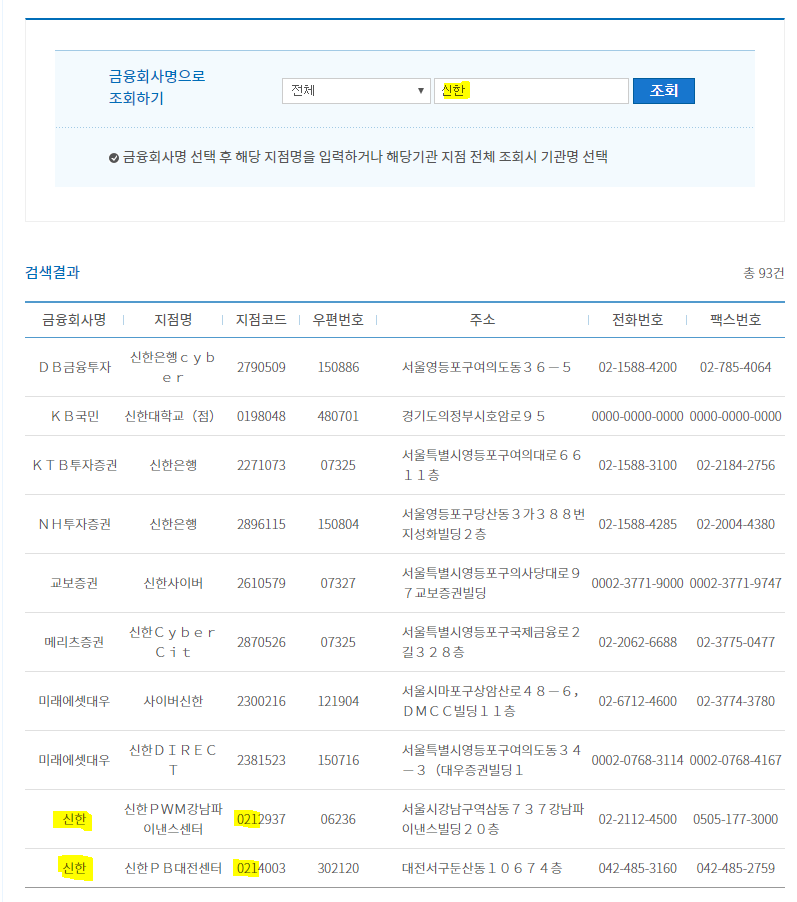The width and height of the screenshot is (797, 902).
Task: Click fax number 02-785-4064
Action: (x=735, y=367)
